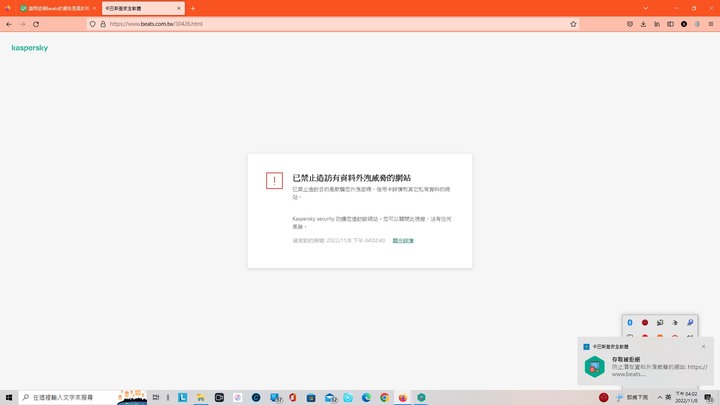Click the Bluetooth icon in tray overflow
This screenshot has height=405, width=720.
[630, 323]
